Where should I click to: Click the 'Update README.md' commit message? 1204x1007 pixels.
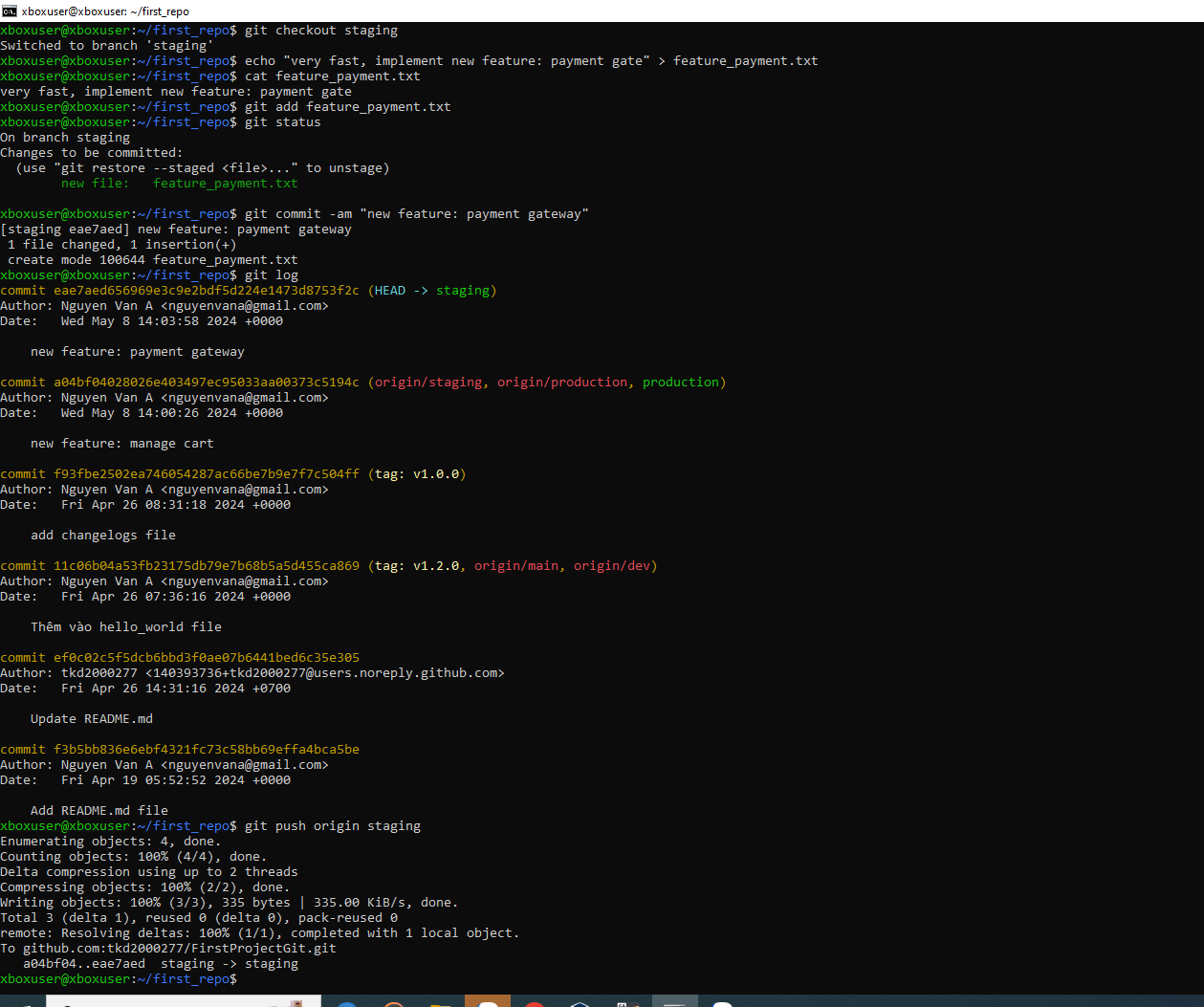92,719
